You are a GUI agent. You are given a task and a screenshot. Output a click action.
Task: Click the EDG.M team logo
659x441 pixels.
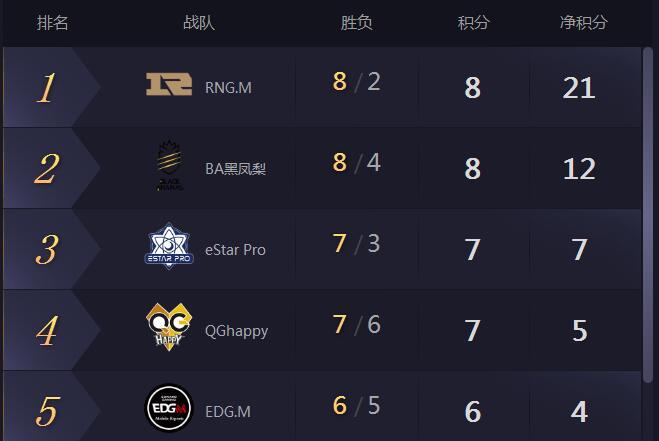[169, 410]
